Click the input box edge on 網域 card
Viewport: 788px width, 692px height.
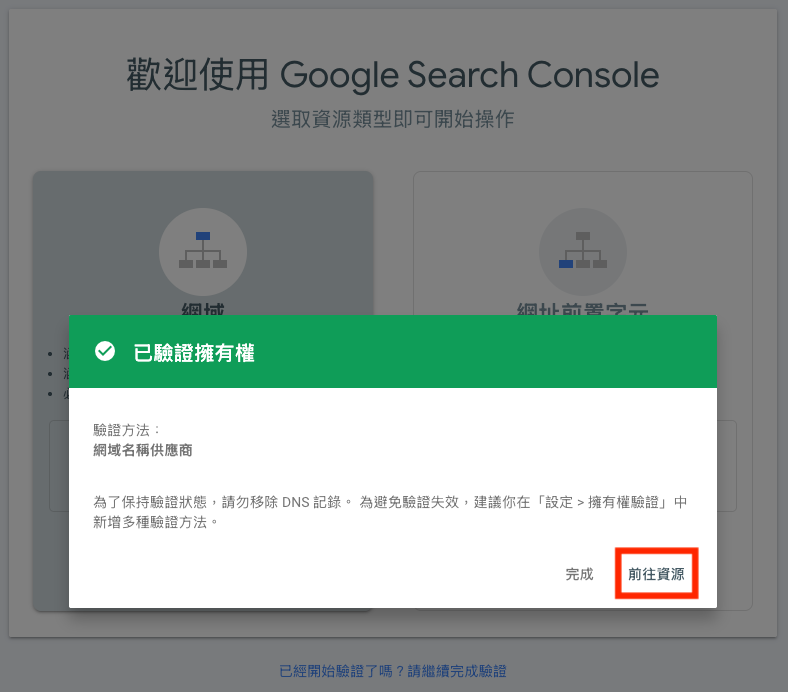pyautogui.click(x=58, y=466)
